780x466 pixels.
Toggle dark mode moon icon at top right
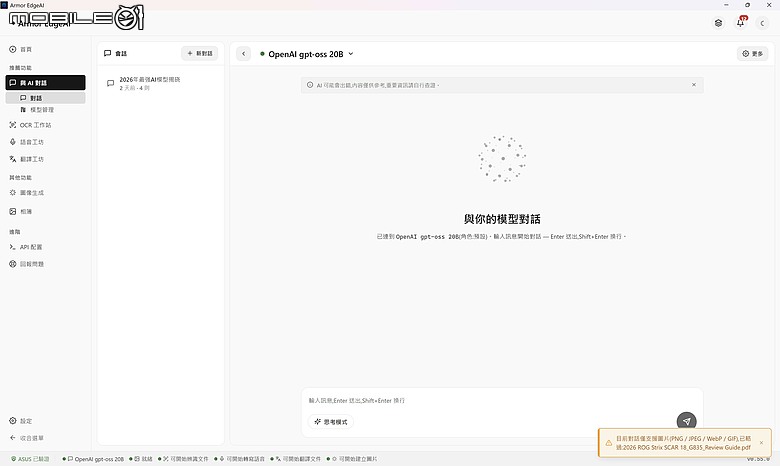coord(762,23)
